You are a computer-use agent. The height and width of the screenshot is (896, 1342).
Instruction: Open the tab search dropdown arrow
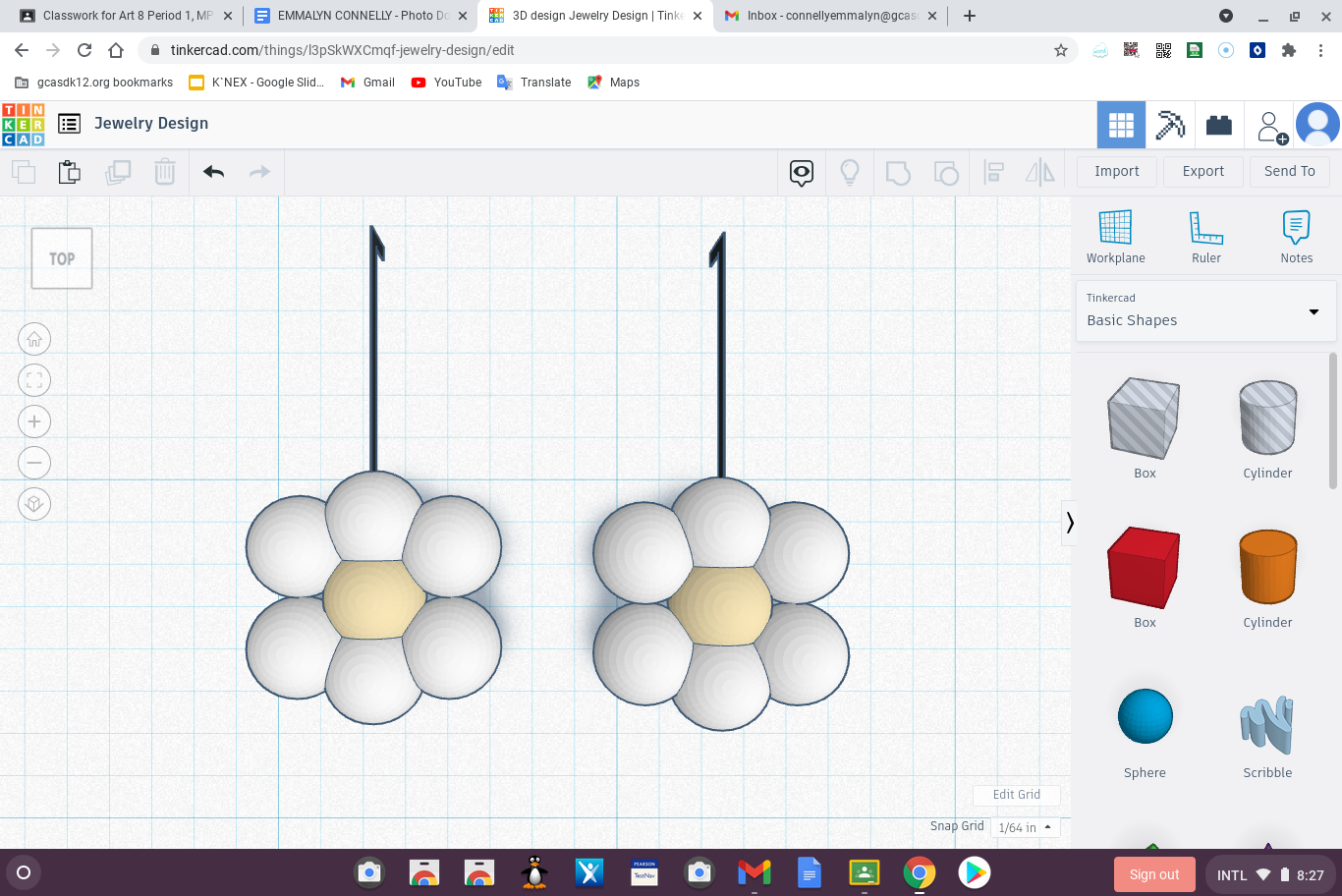tap(1226, 16)
